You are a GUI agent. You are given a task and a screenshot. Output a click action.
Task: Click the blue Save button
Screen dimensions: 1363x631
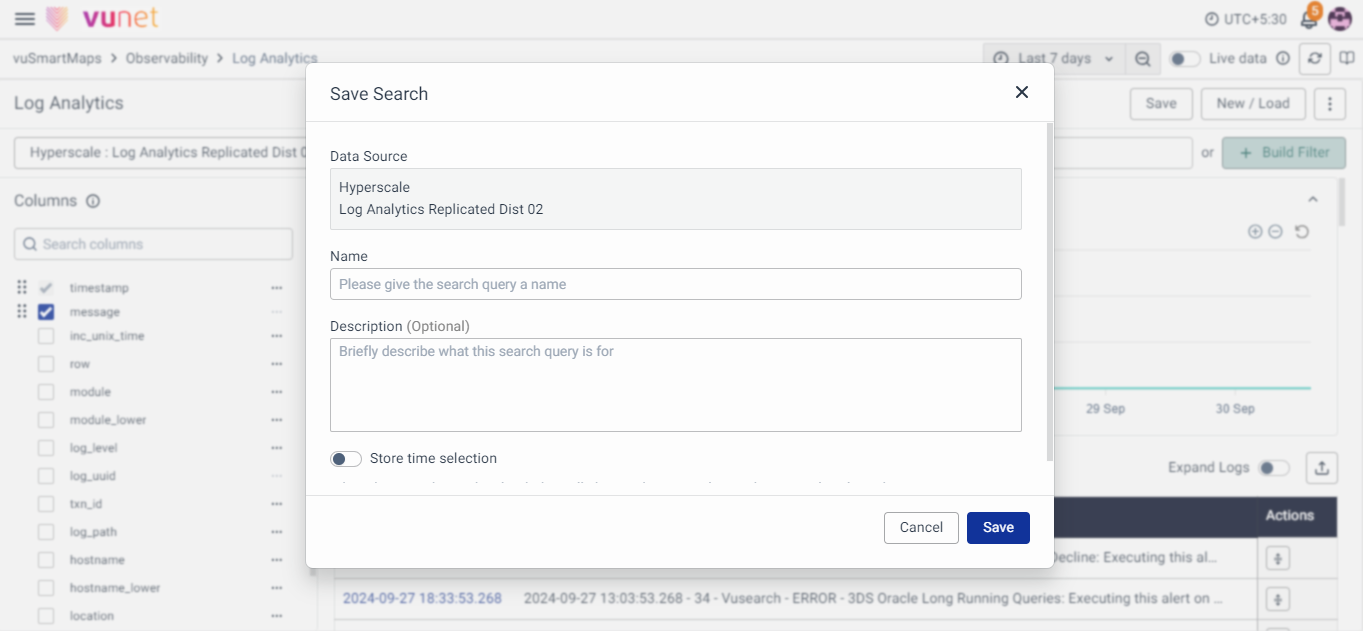[x=997, y=528]
